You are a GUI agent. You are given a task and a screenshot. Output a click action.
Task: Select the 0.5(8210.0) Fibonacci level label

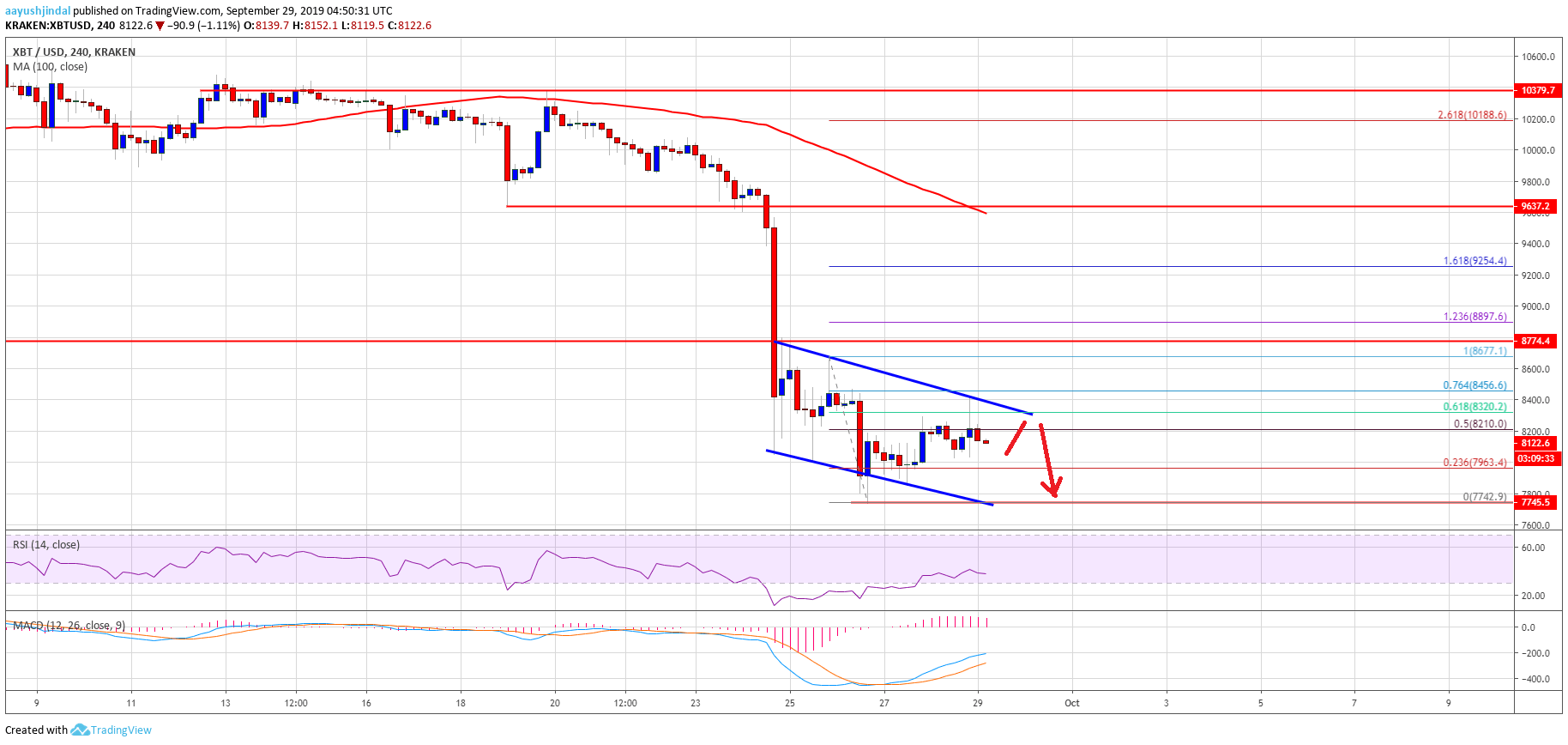pyautogui.click(x=1480, y=424)
